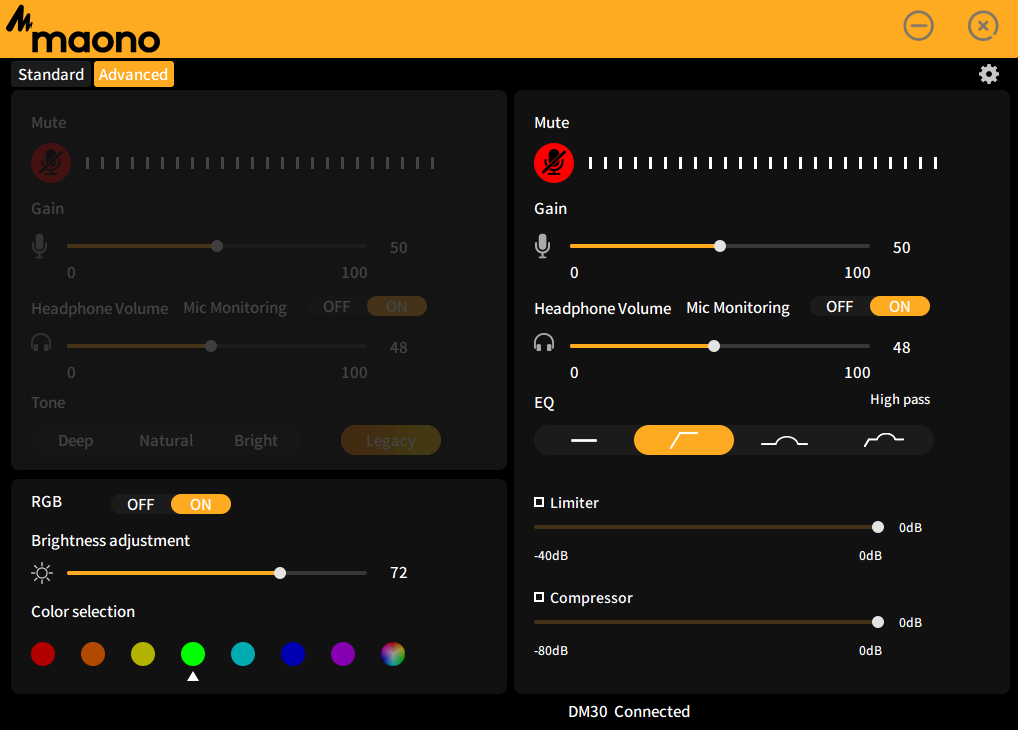The image size is (1018, 730).
Task: Click the Maono logo
Action: [83, 33]
